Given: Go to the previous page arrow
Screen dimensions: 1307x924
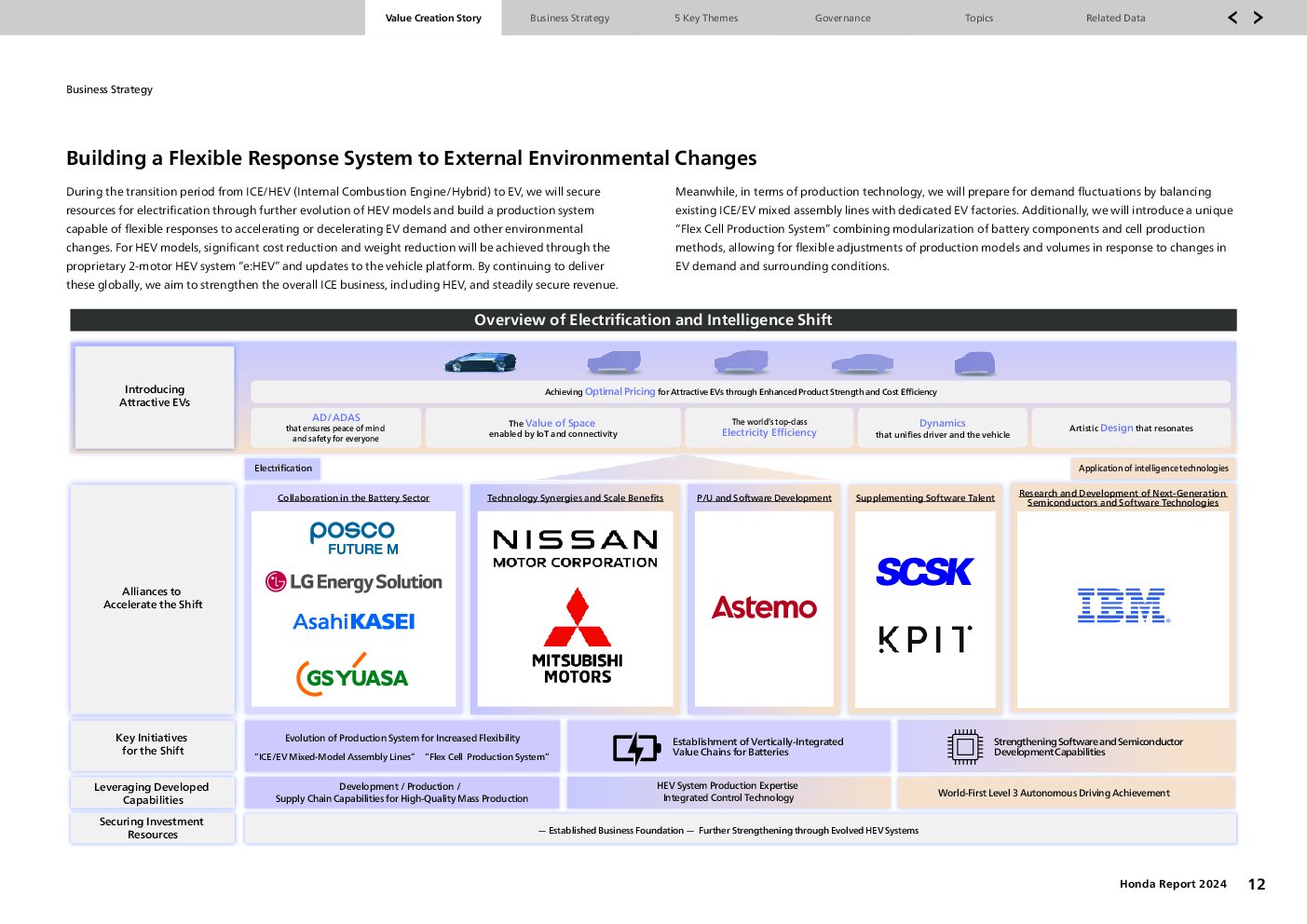Looking at the screenshot, I should [1232, 18].
